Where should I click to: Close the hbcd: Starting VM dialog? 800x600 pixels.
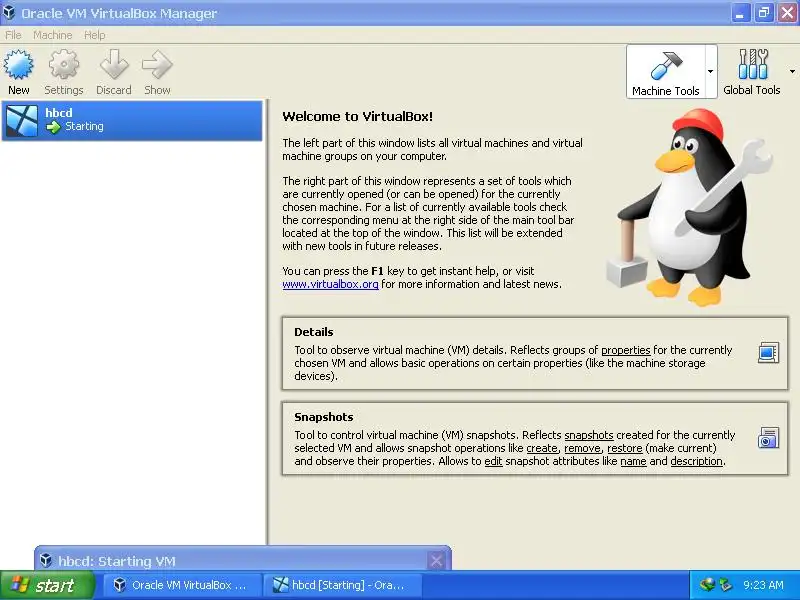coord(436,561)
